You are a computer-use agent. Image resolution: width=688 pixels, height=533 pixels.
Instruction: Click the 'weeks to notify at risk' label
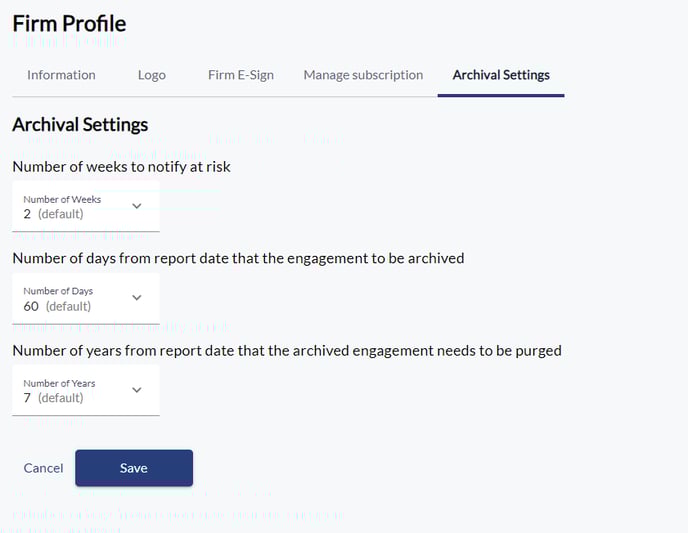tap(121, 166)
